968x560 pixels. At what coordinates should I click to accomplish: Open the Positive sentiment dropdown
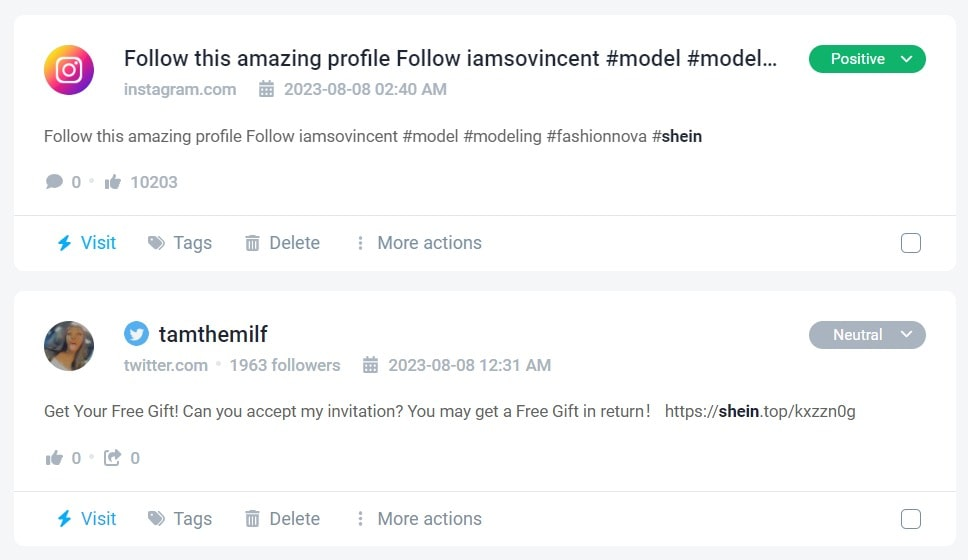click(x=867, y=59)
